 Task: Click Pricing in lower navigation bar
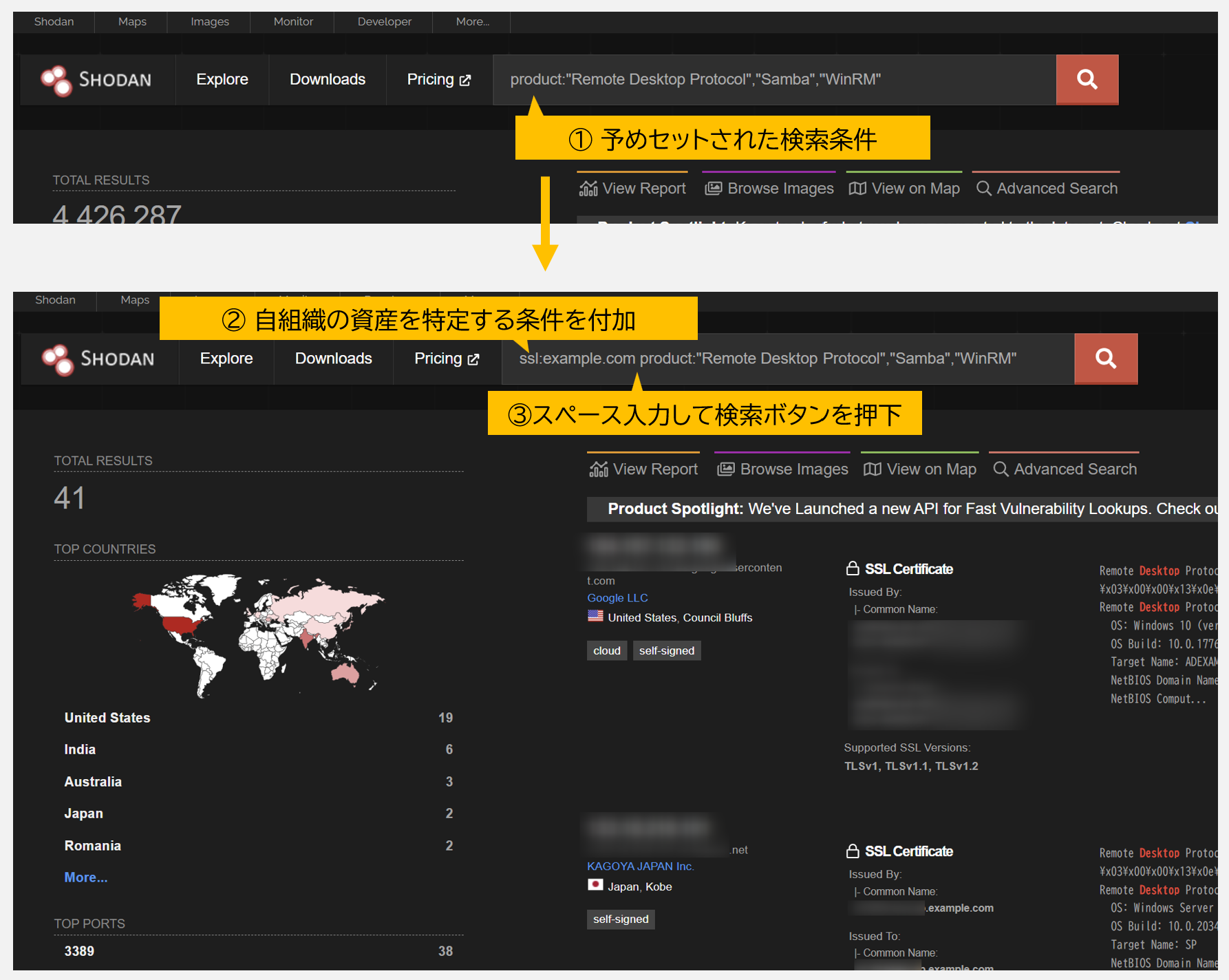click(x=447, y=359)
